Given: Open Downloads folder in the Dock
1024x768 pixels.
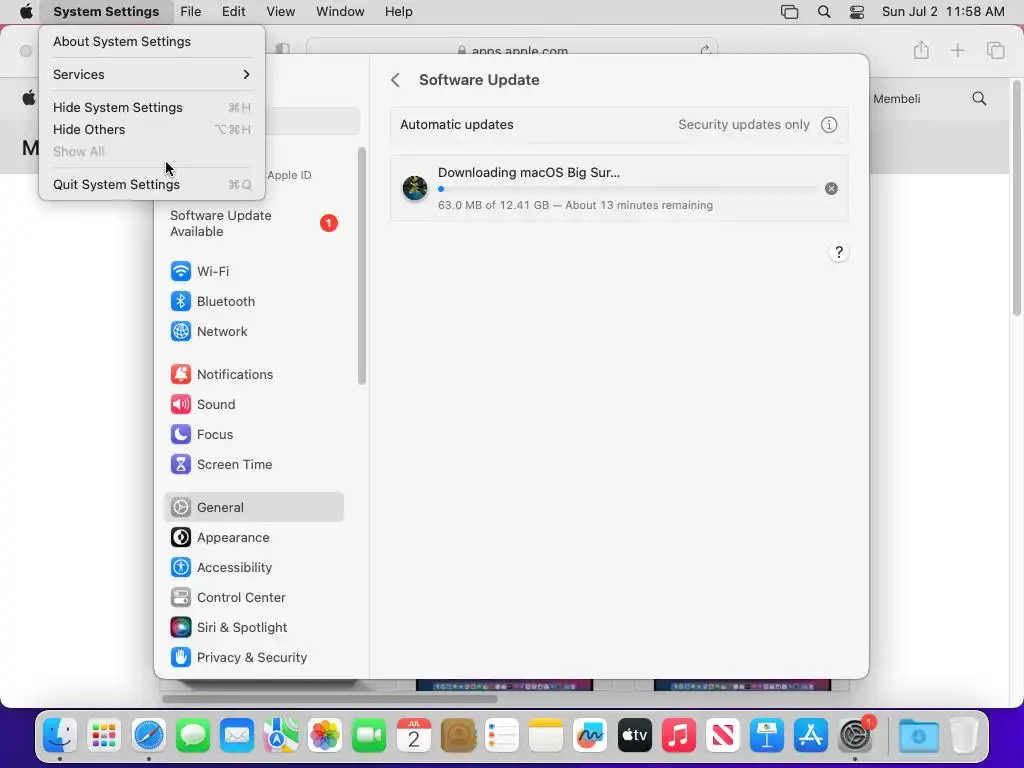Looking at the screenshot, I should (918, 736).
